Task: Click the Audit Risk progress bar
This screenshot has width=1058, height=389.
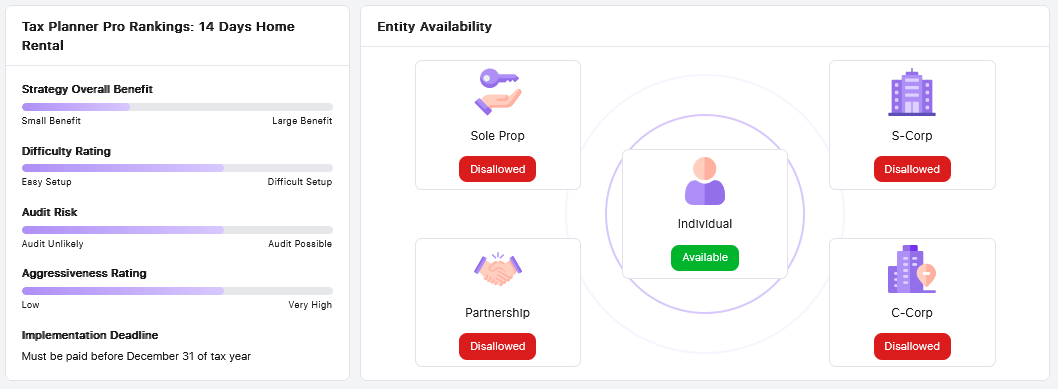Action: click(177, 230)
